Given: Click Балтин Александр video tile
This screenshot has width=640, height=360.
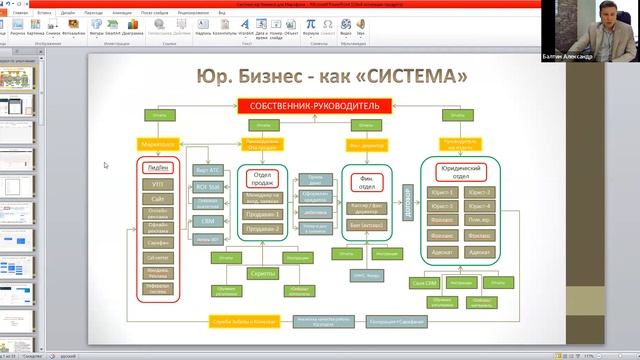Looking at the screenshot, I should (590, 31).
